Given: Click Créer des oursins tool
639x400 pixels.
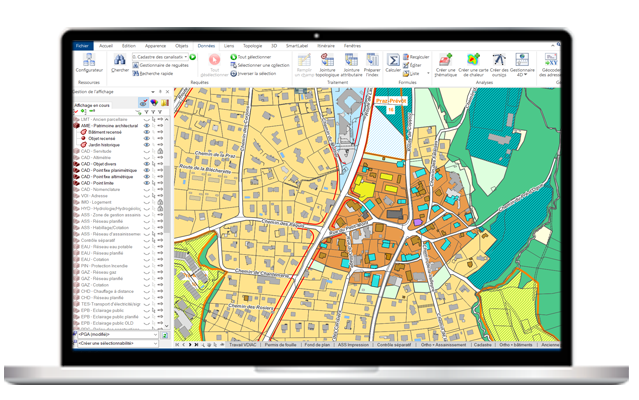Looking at the screenshot, I should [x=499, y=65].
